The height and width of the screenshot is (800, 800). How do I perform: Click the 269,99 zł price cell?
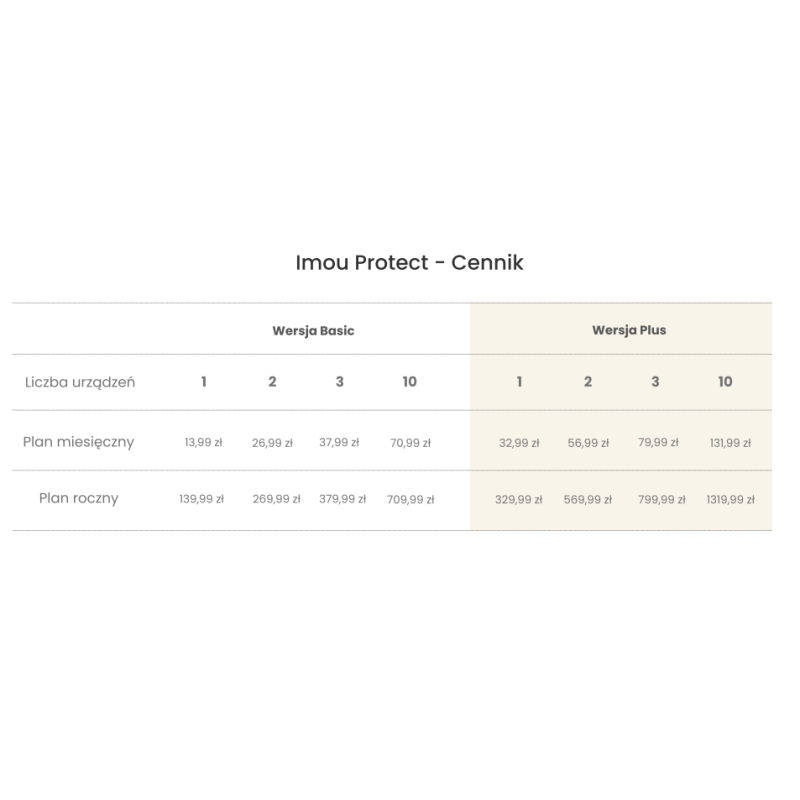[x=276, y=499]
